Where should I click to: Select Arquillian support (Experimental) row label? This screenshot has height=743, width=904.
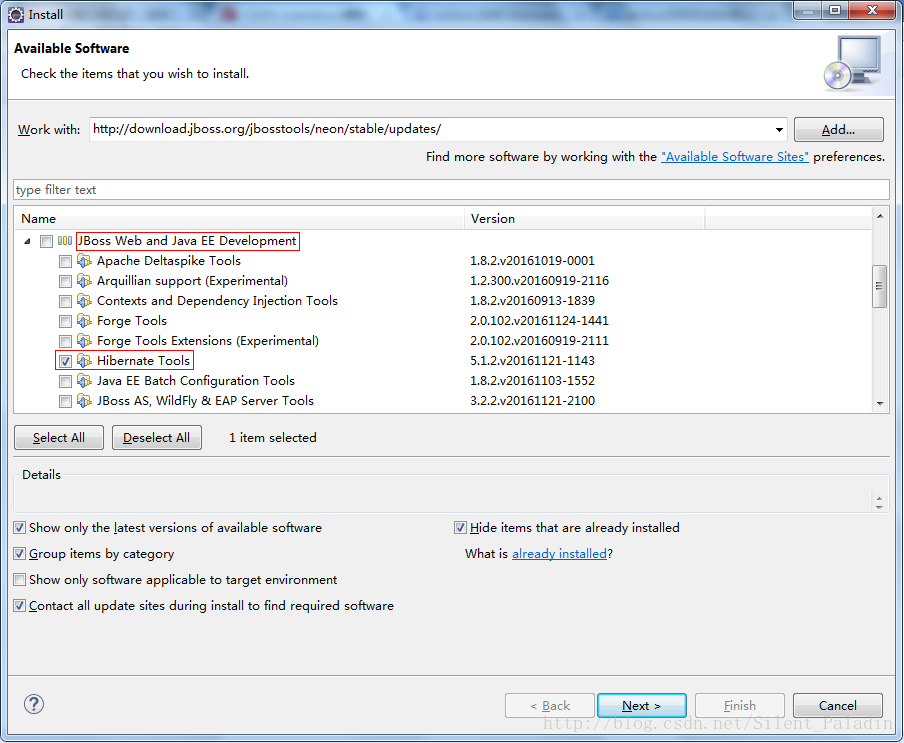(x=192, y=281)
